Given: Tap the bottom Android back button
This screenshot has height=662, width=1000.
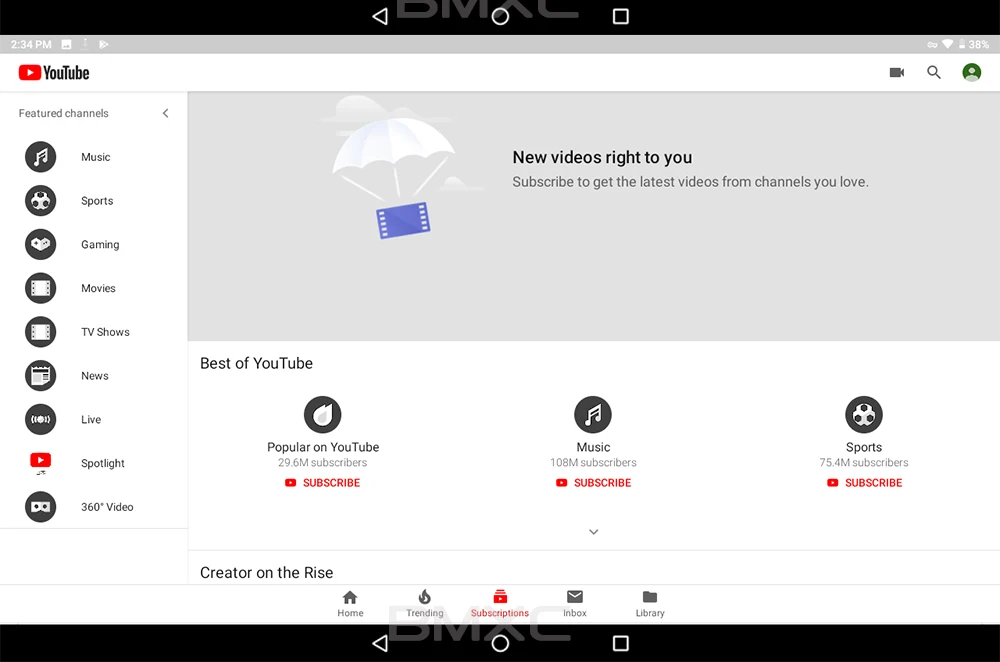Looking at the screenshot, I should click(x=380, y=643).
